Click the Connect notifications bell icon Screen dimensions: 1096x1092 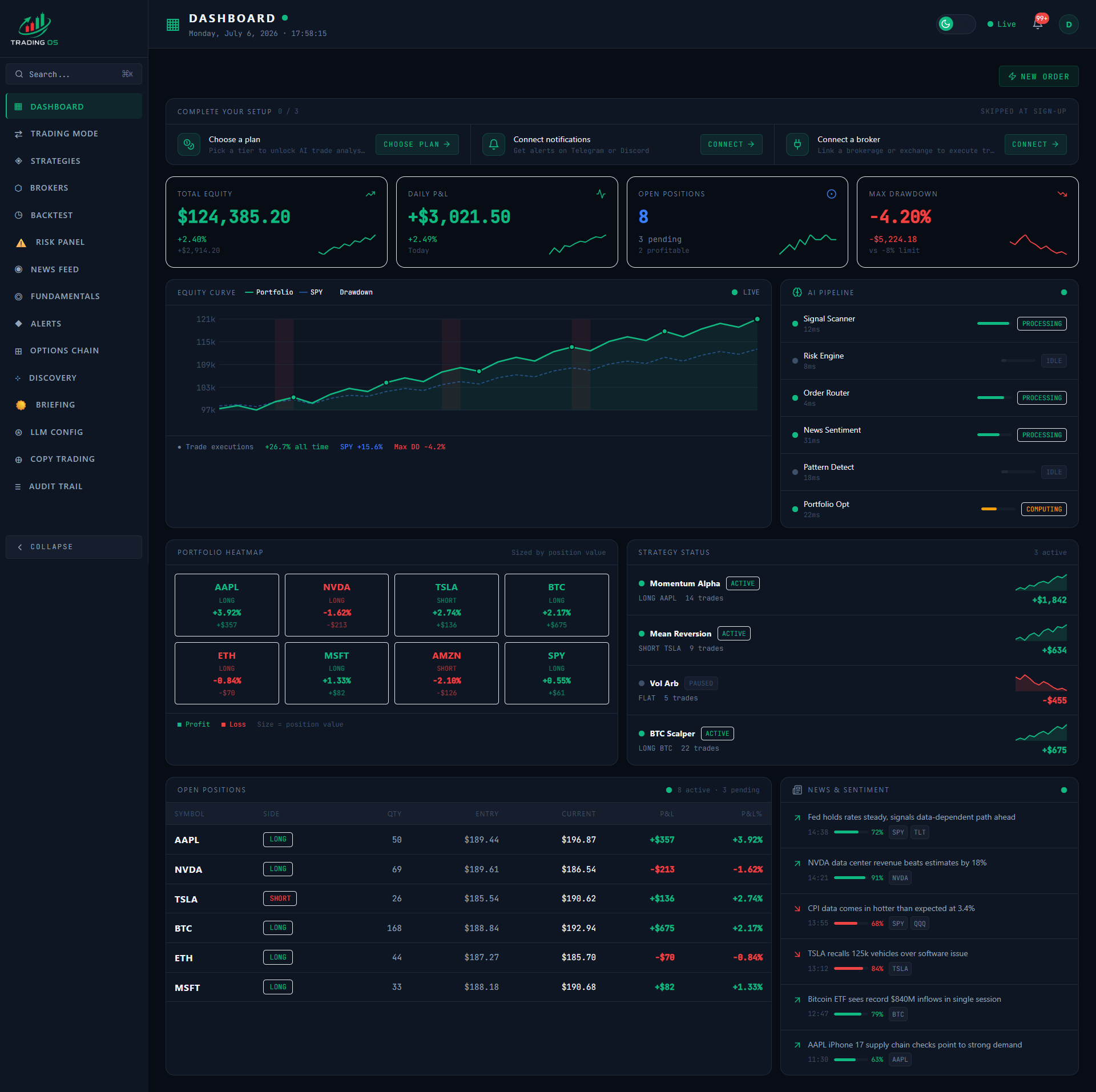[494, 144]
